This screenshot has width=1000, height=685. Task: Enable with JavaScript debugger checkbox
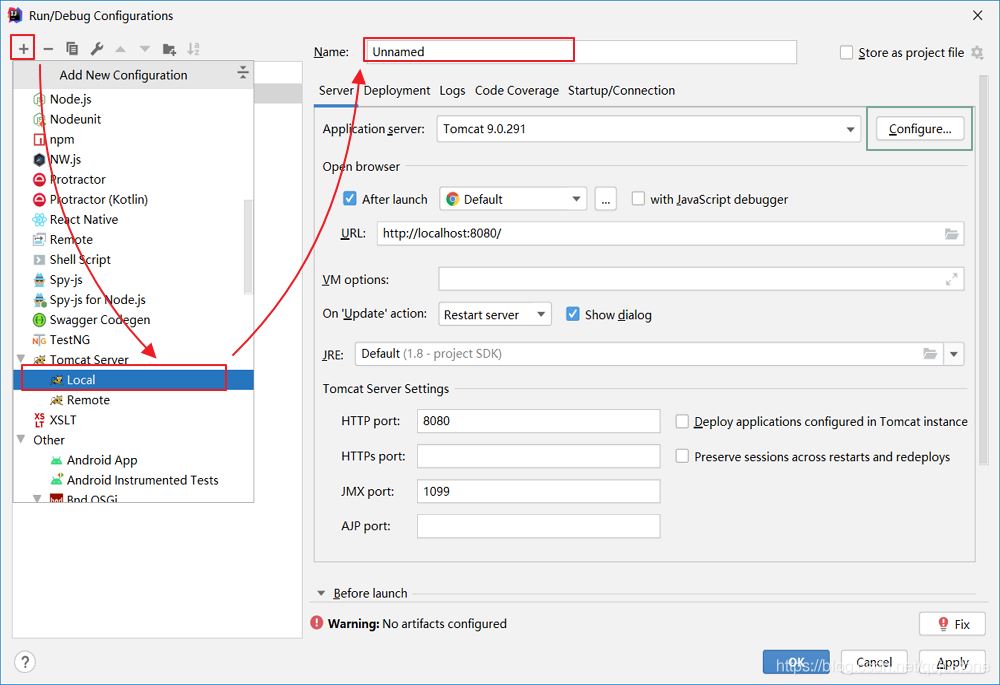click(638, 199)
